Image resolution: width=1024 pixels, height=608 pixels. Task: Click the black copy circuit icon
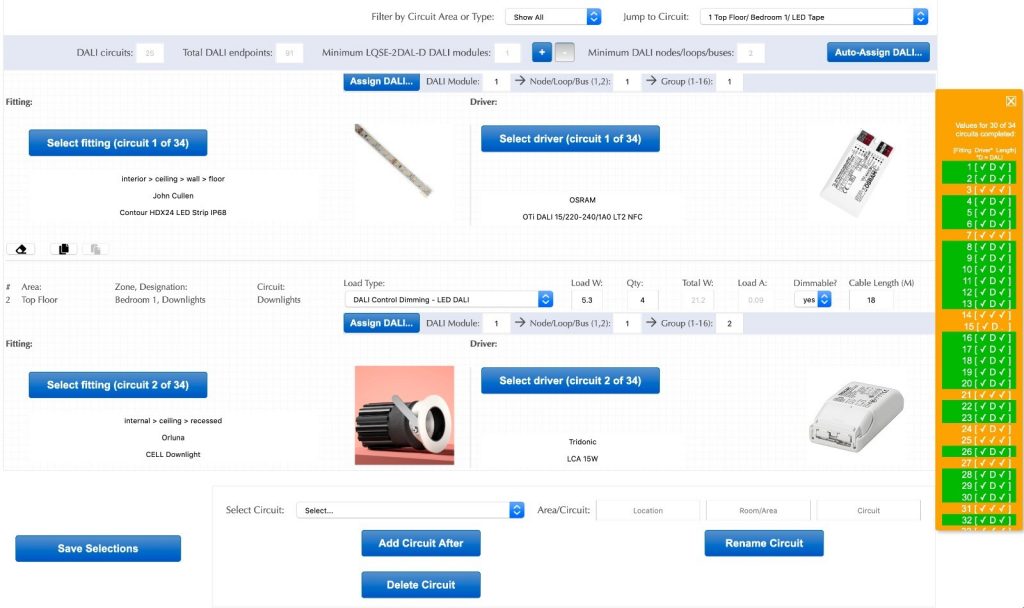[62, 249]
